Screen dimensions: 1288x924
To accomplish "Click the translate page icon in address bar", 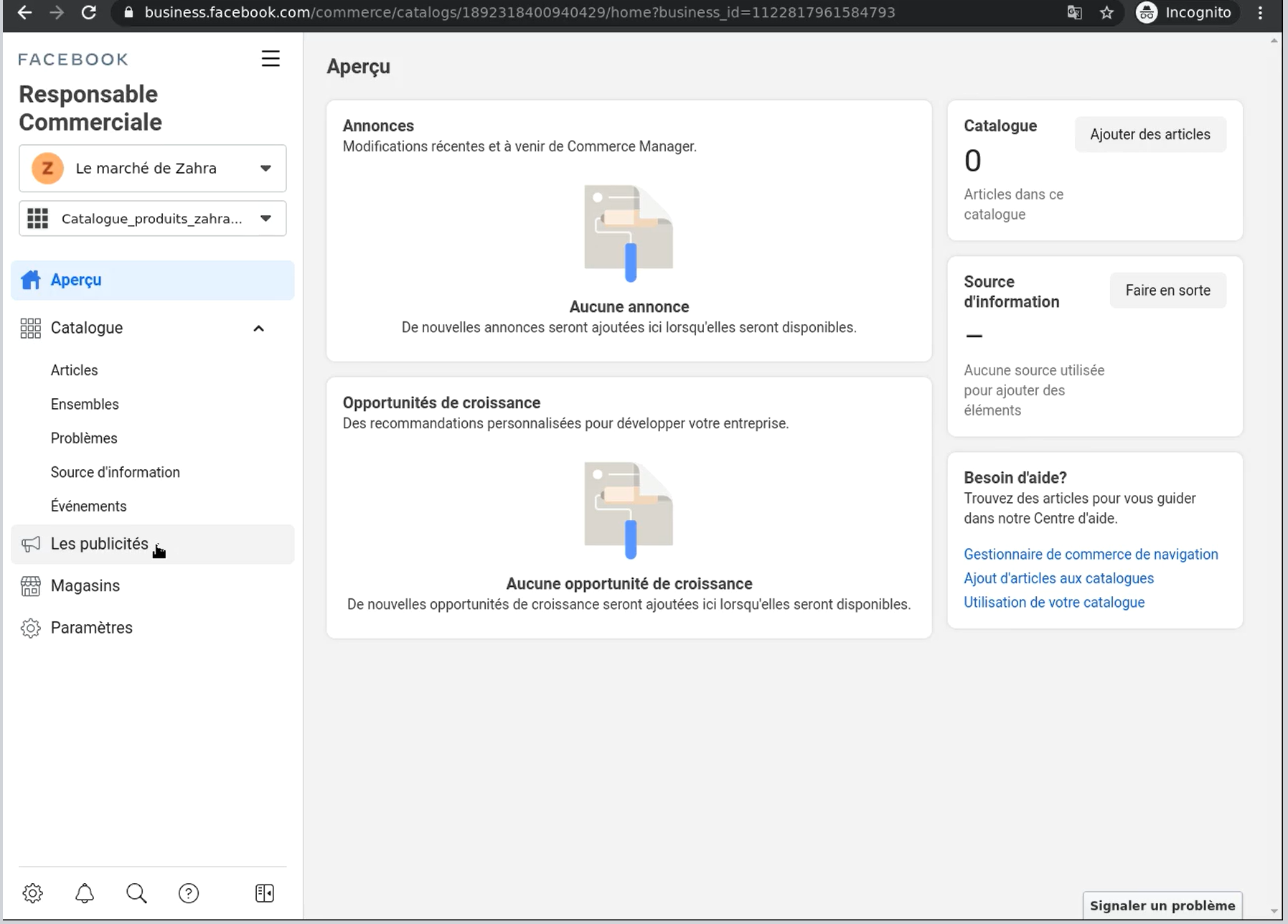I will pos(1074,12).
